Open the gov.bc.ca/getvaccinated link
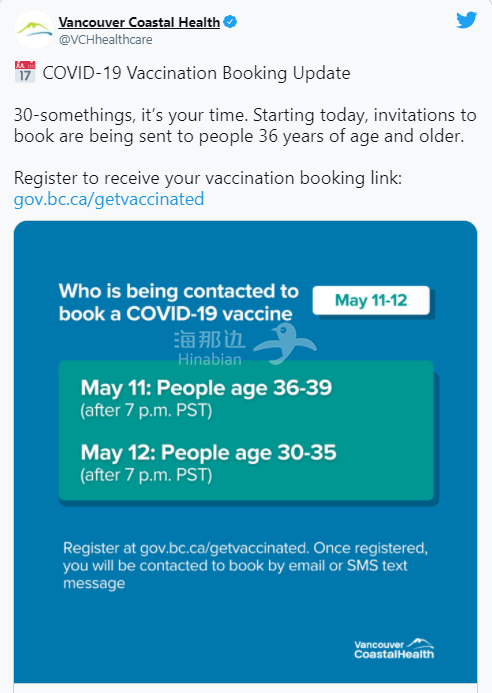 109,199
